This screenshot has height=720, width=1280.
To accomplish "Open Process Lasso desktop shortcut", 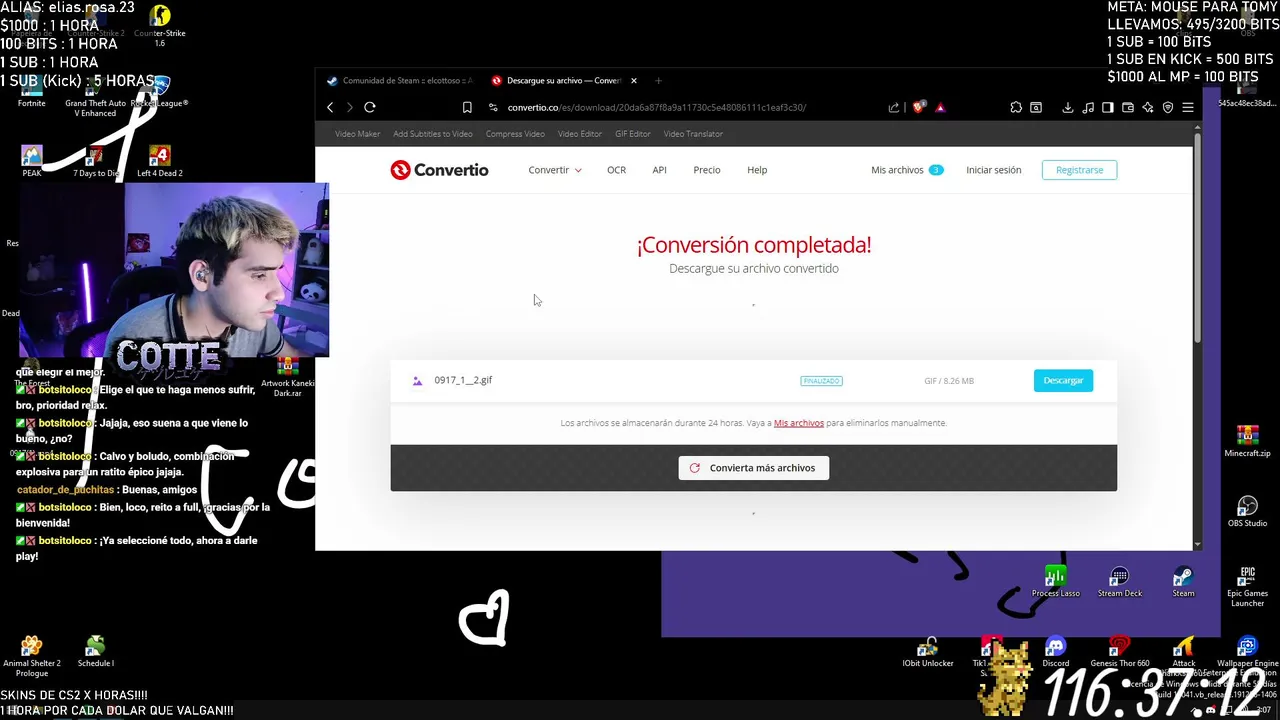I will click(x=1055, y=582).
